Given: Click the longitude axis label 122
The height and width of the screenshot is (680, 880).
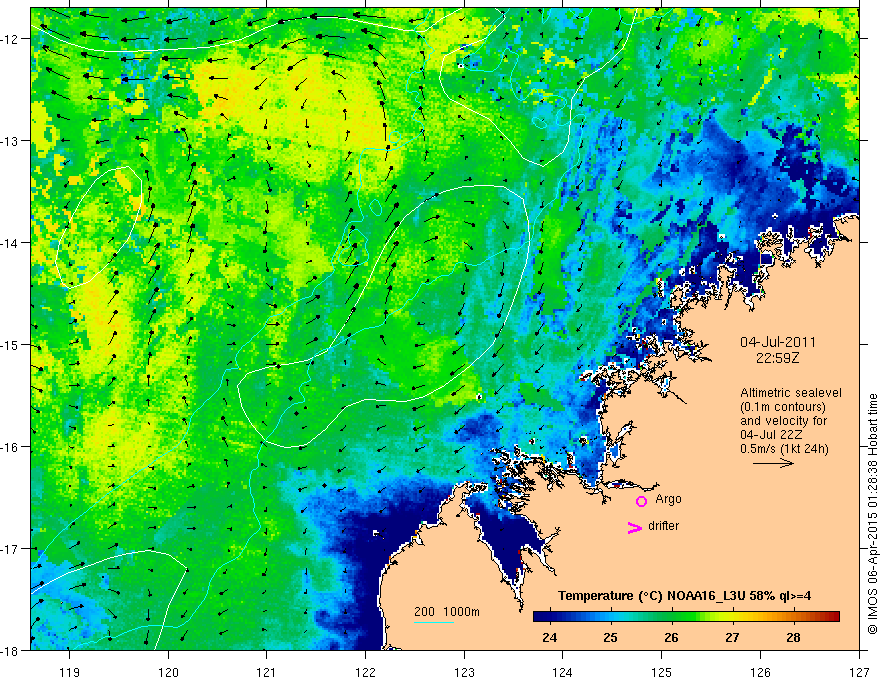Looking at the screenshot, I should pyautogui.click(x=365, y=672).
